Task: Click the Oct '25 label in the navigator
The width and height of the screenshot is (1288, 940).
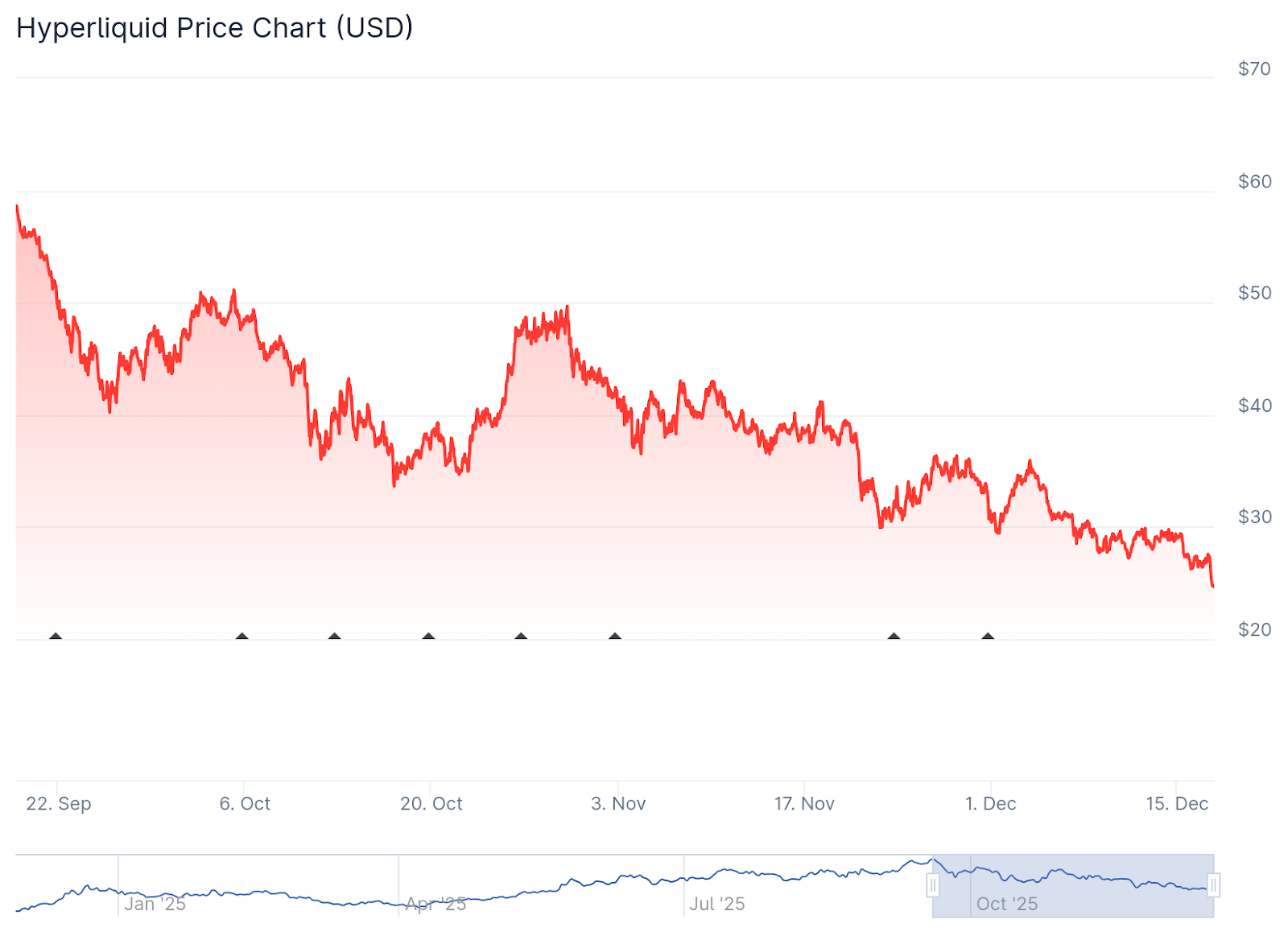Action: coord(1007,904)
